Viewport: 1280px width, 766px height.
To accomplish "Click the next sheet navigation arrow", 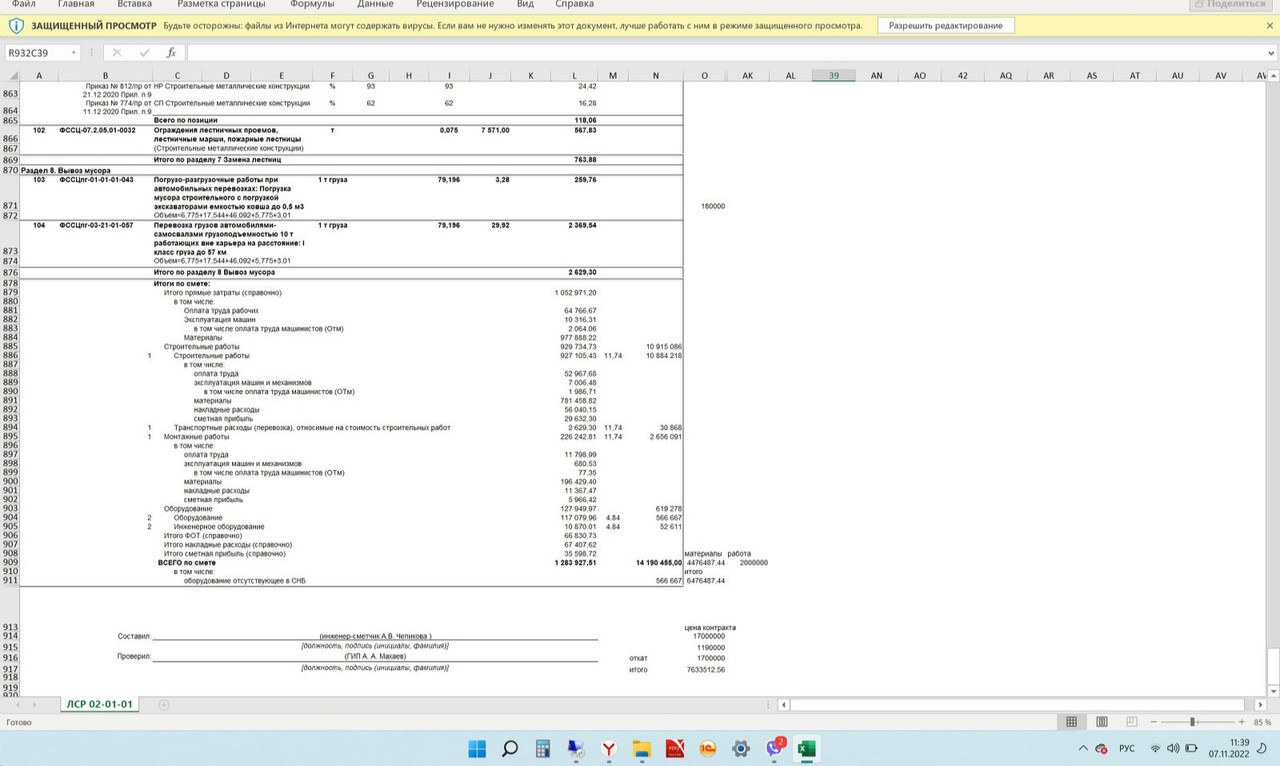I will 35,704.
